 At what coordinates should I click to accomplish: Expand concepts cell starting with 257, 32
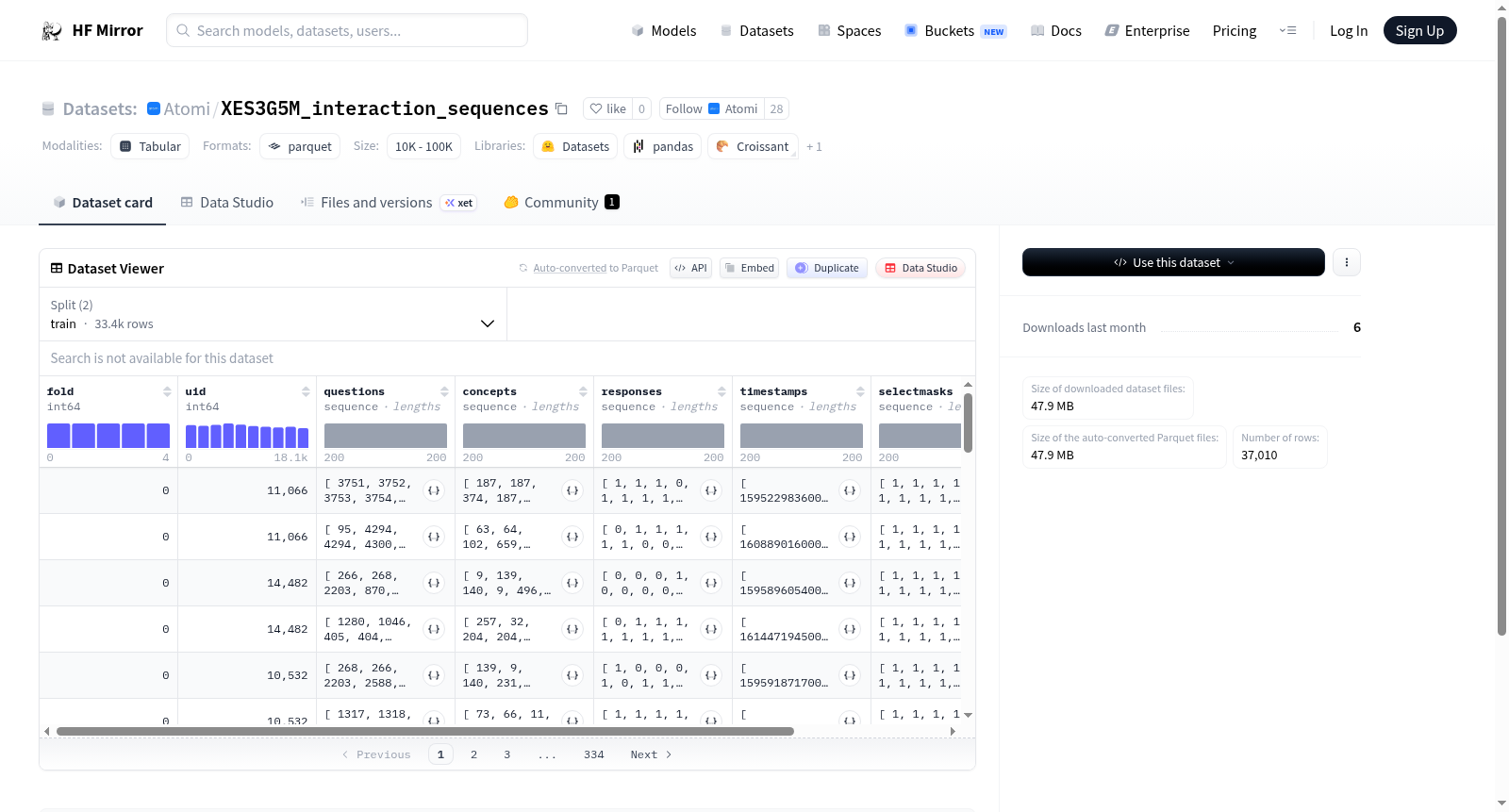(572, 629)
